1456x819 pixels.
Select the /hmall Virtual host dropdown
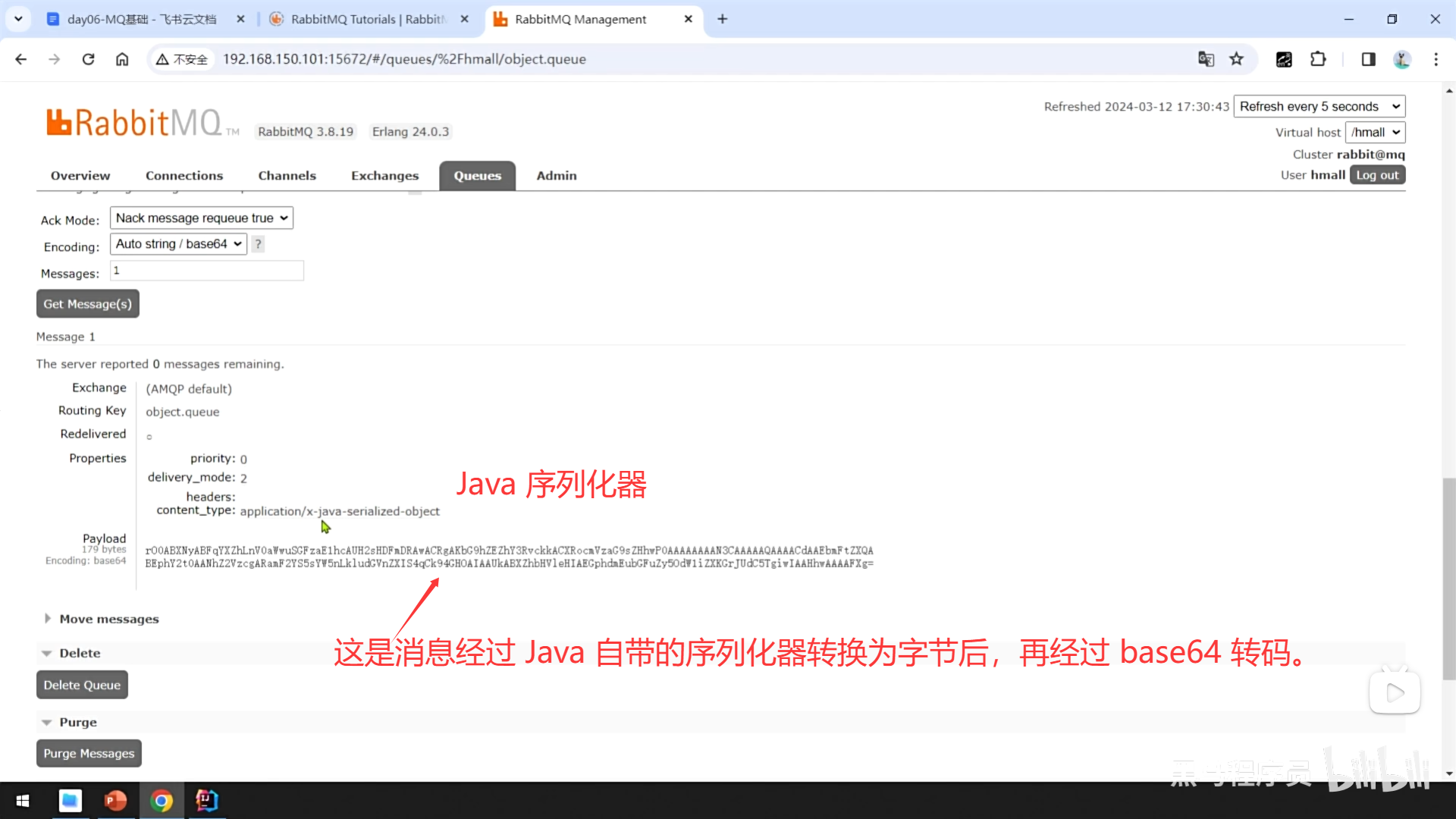click(x=1375, y=132)
